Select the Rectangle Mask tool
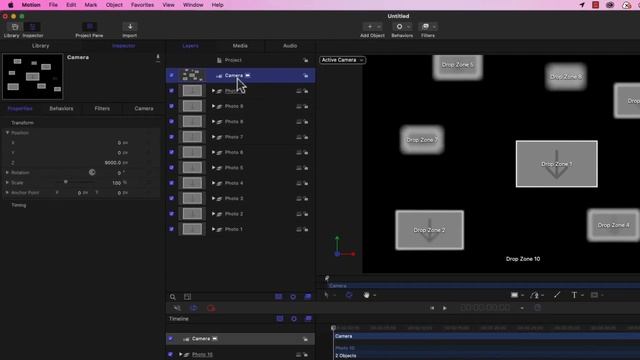 click(594, 295)
